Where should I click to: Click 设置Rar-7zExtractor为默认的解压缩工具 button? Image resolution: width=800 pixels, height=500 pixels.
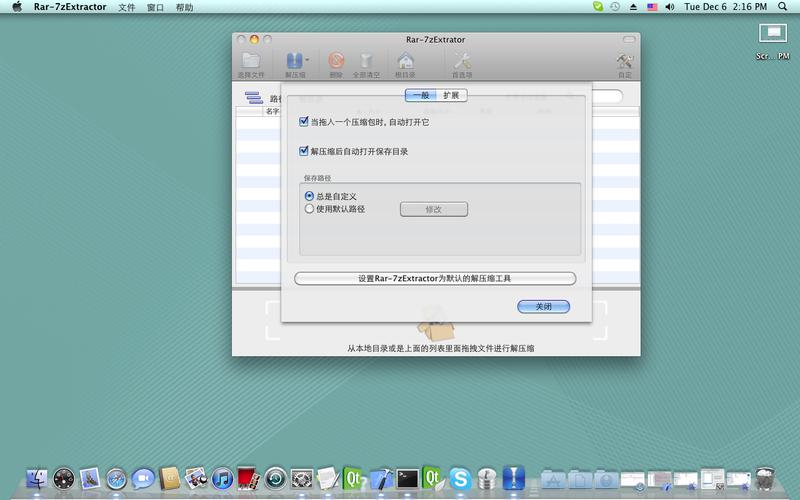point(435,279)
